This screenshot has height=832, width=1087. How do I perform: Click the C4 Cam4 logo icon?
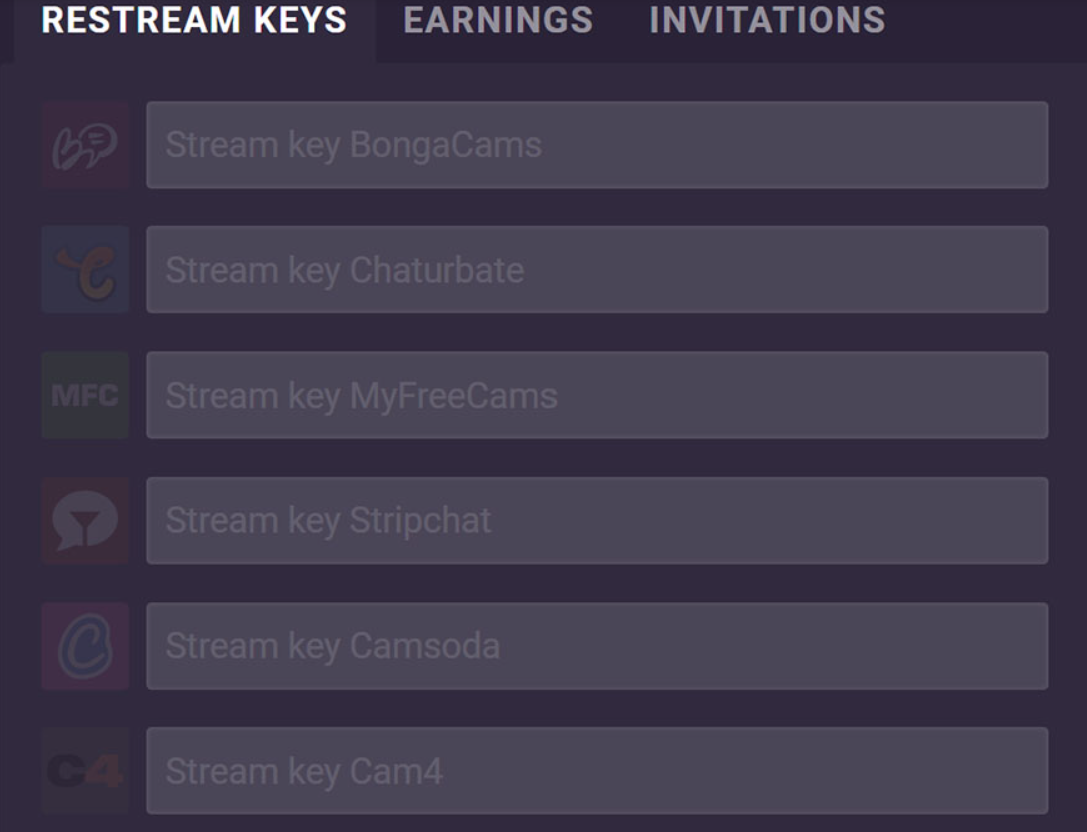[85, 771]
